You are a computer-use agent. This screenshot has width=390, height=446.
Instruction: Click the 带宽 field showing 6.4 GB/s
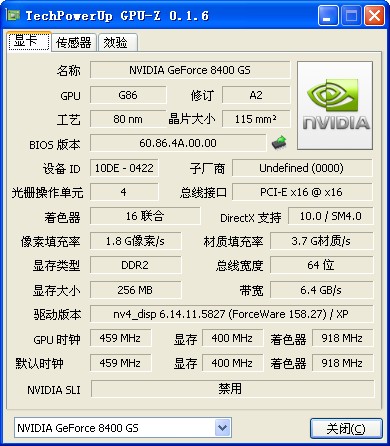322,290
